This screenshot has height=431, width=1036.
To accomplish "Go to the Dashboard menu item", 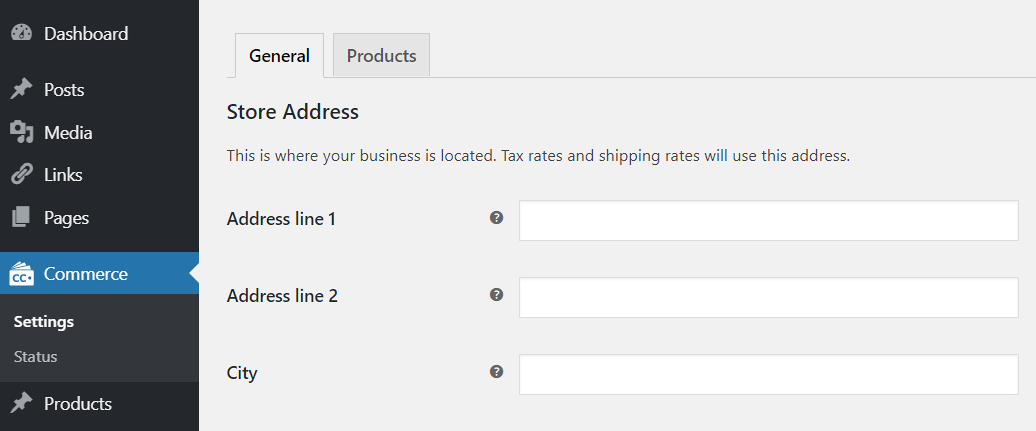I will point(86,34).
